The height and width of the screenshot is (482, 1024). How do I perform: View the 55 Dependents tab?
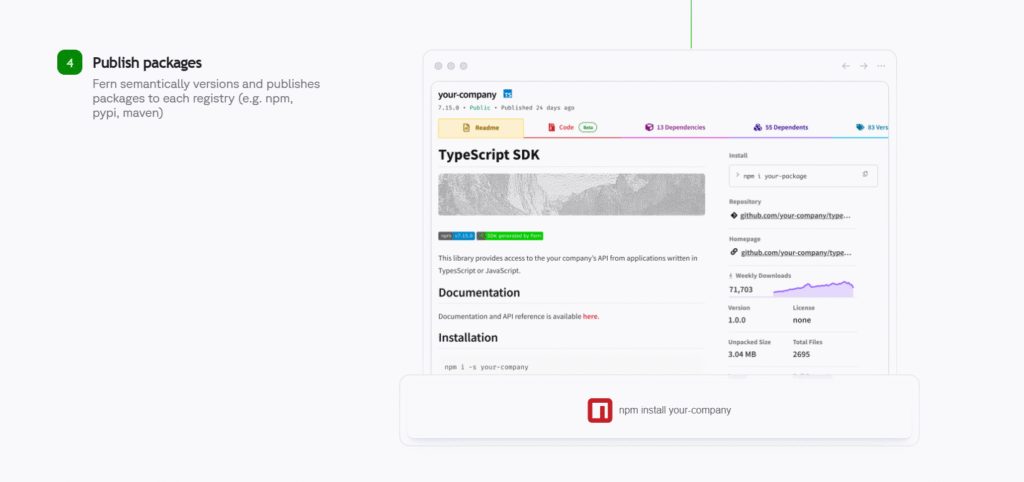(x=781, y=128)
